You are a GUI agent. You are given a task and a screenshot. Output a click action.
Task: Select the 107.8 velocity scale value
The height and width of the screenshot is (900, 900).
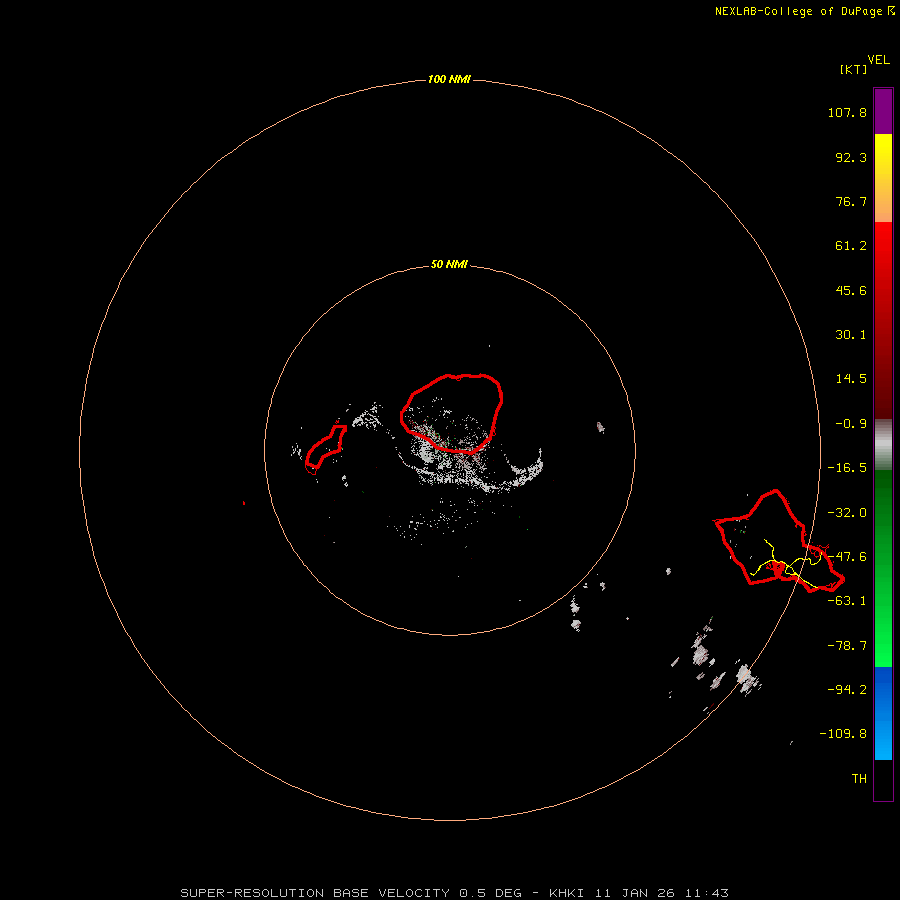click(847, 112)
